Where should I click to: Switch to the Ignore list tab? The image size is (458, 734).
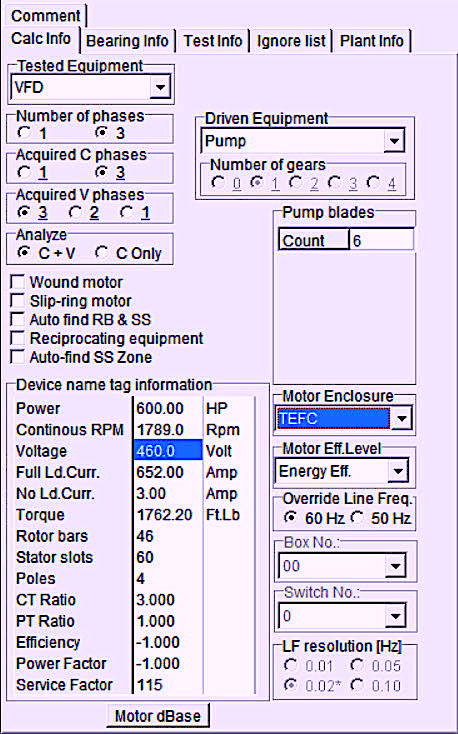291,41
